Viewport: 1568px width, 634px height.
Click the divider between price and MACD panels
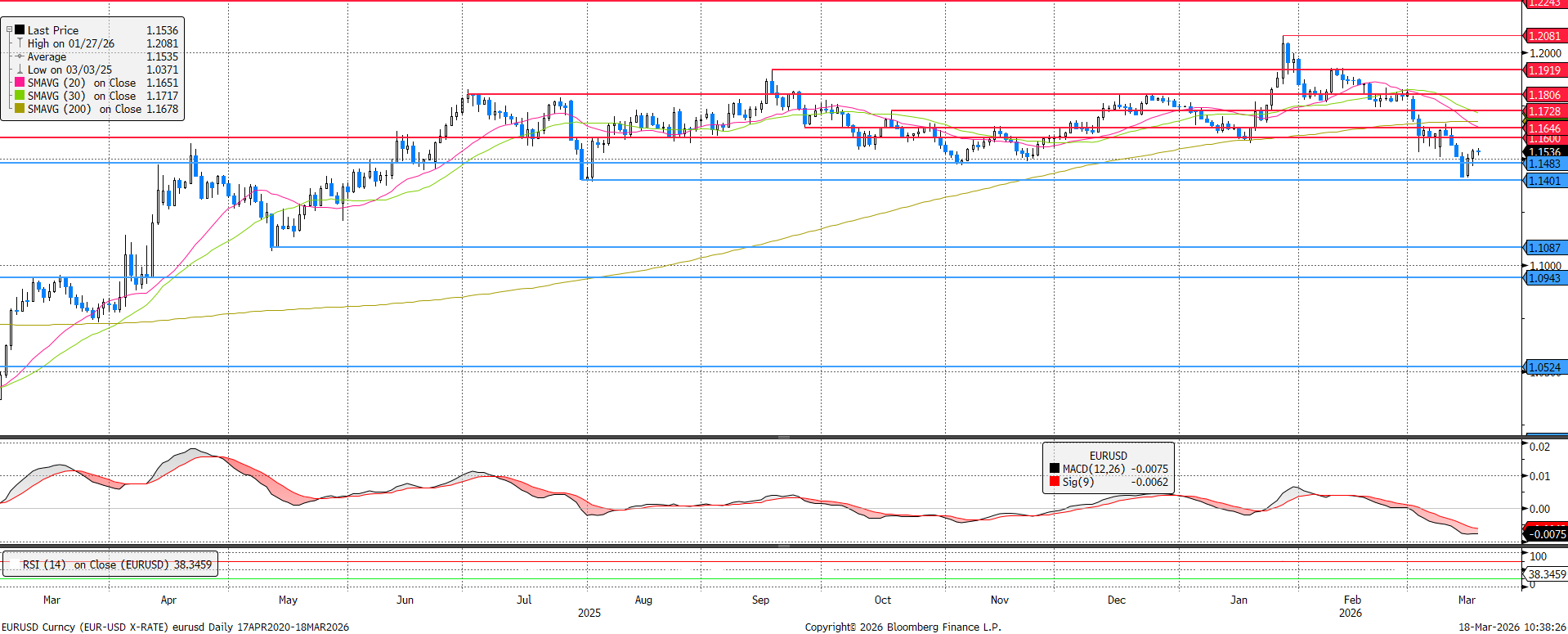coord(760,438)
